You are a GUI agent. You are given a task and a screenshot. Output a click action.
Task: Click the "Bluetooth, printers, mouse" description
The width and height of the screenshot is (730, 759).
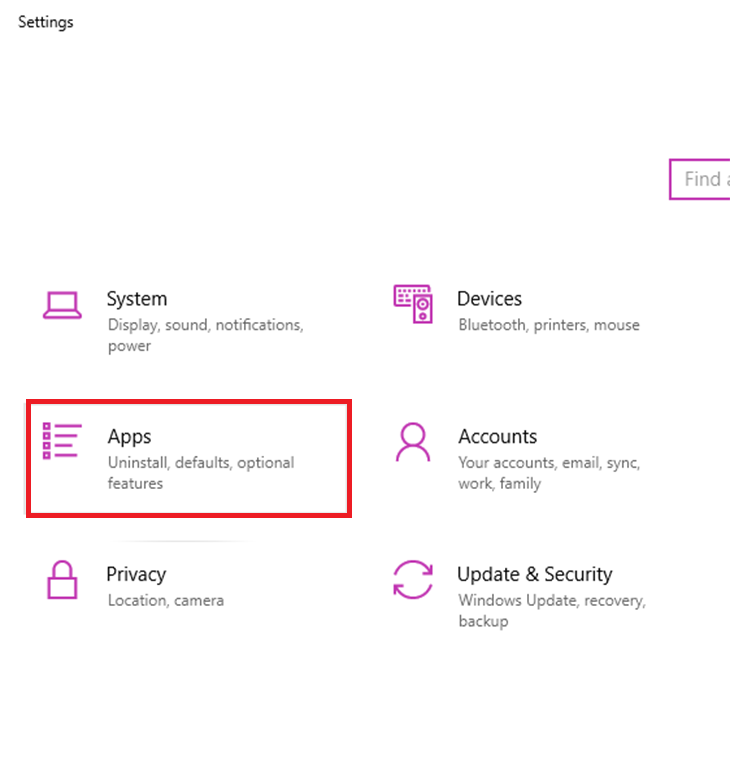click(x=549, y=325)
